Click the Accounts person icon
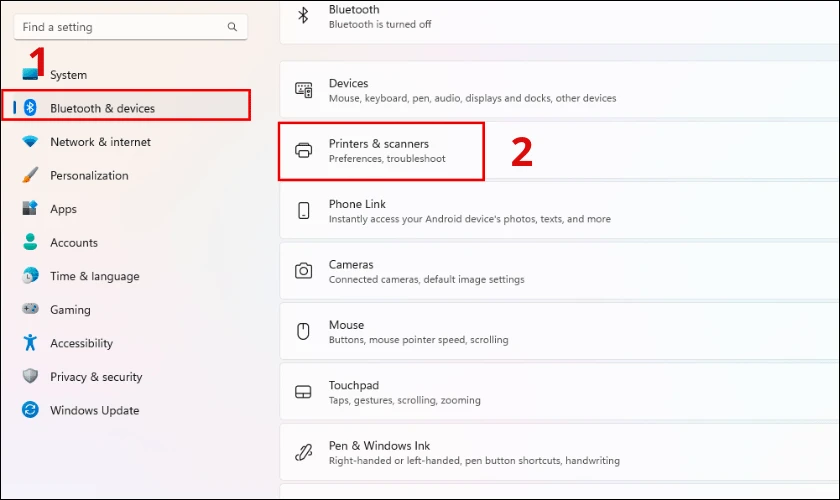The height and width of the screenshot is (500, 840). click(x=30, y=242)
